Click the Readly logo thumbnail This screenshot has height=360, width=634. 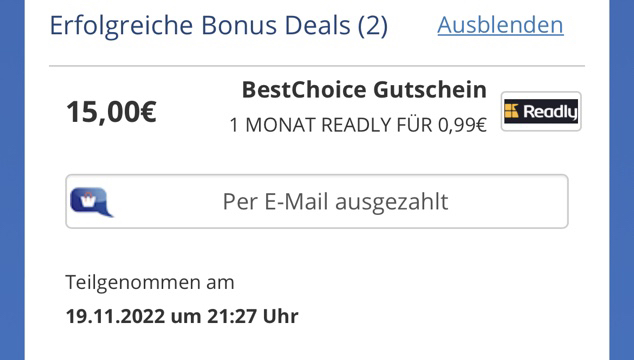point(541,111)
